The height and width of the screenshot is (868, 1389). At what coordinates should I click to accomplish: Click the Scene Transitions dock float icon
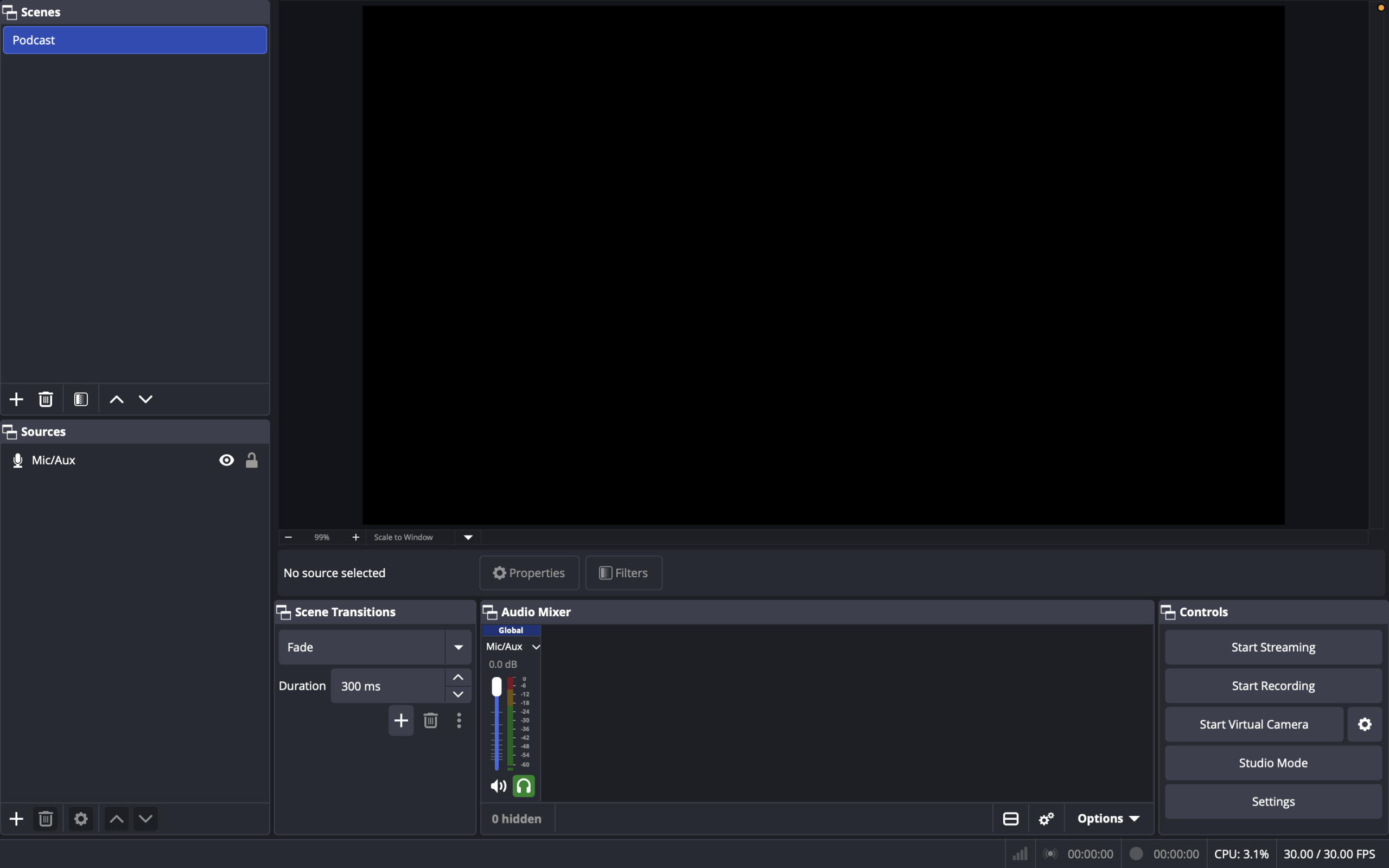[x=284, y=612]
